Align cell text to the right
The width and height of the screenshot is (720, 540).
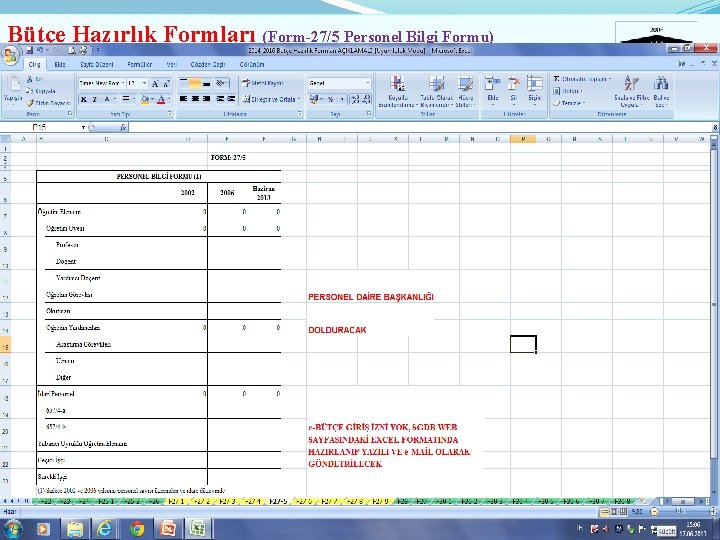pyautogui.click(x=207, y=99)
